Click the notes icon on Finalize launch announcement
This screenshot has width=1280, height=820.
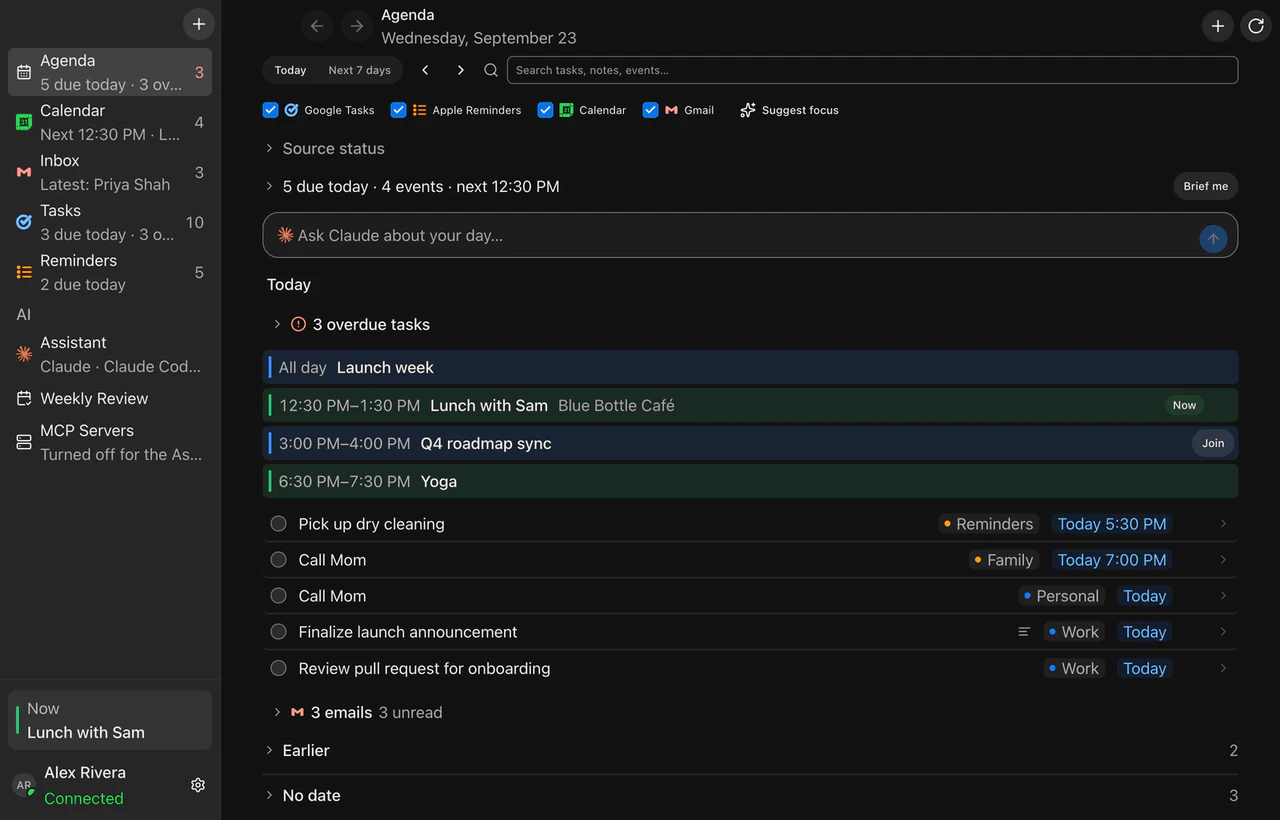1024,632
